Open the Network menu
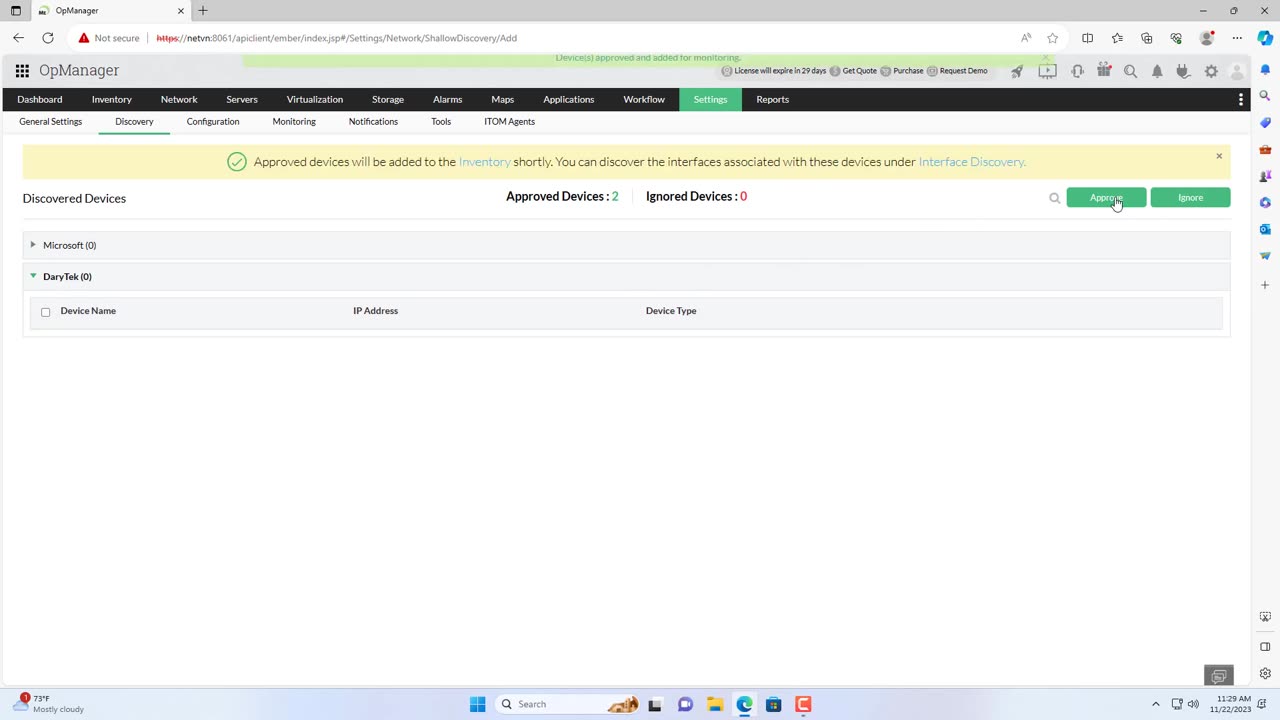 [x=179, y=100]
